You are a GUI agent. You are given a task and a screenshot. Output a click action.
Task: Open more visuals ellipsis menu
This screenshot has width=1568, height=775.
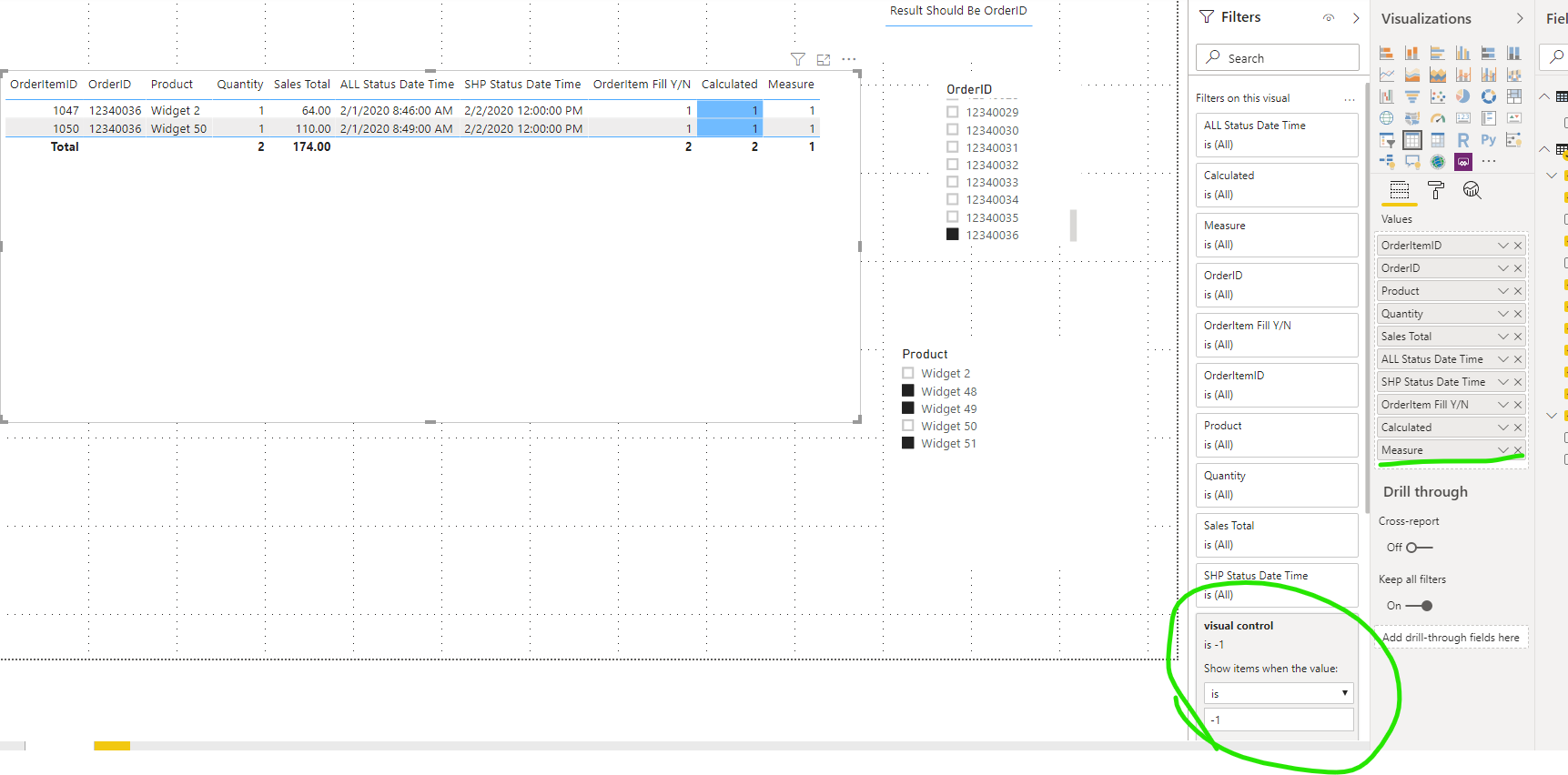[1489, 162]
